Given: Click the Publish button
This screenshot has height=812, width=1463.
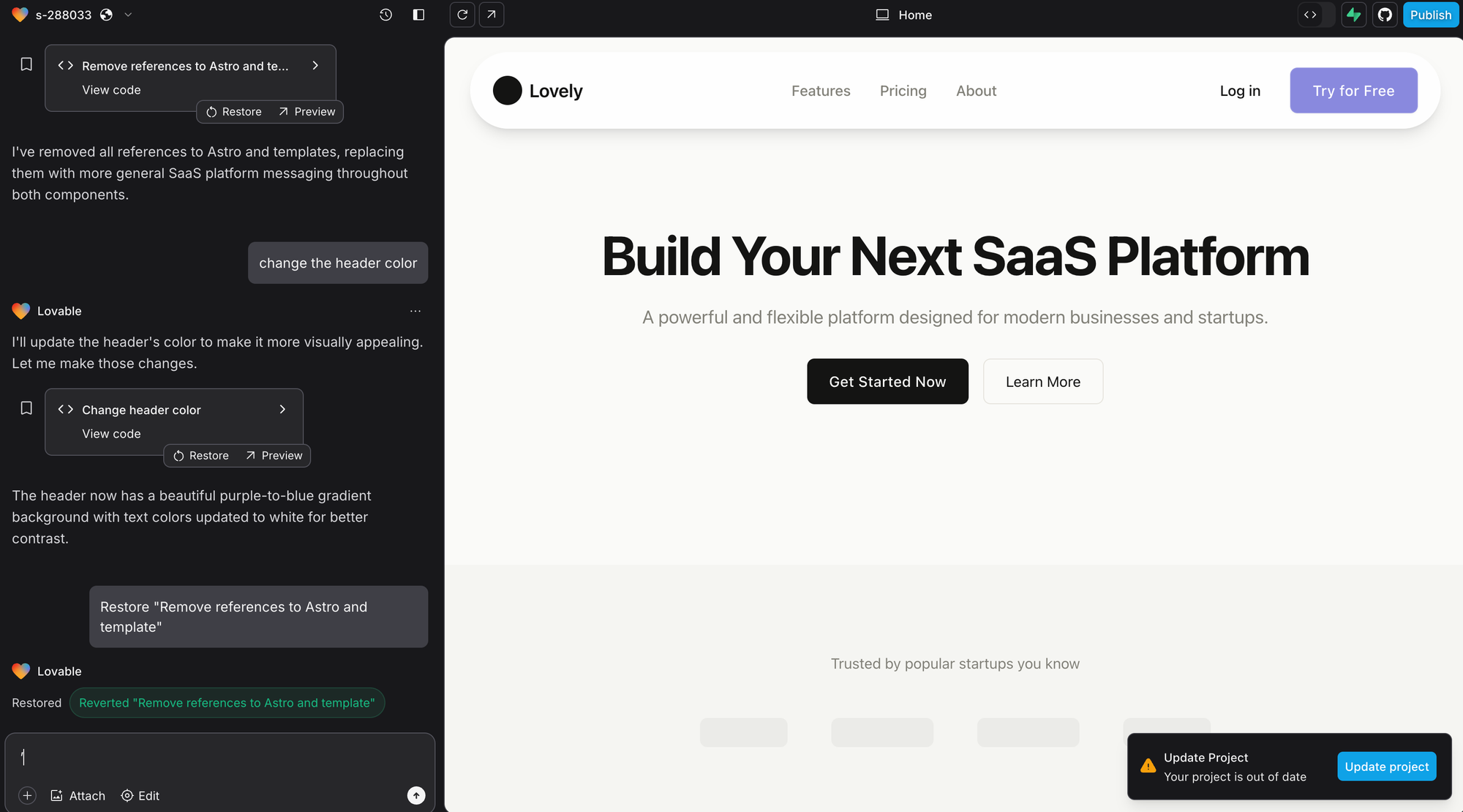Looking at the screenshot, I should pos(1430,15).
